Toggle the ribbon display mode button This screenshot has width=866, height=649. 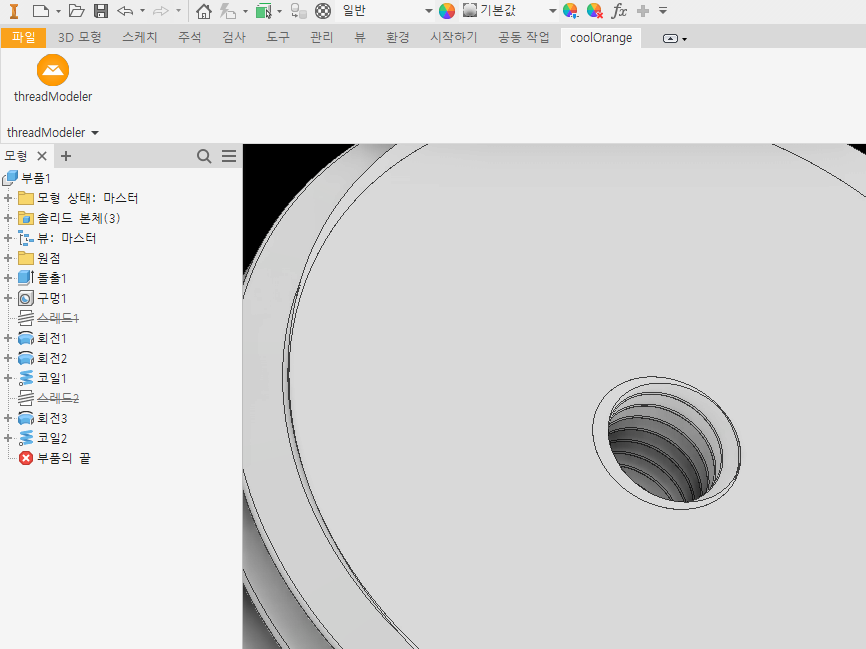[670, 38]
